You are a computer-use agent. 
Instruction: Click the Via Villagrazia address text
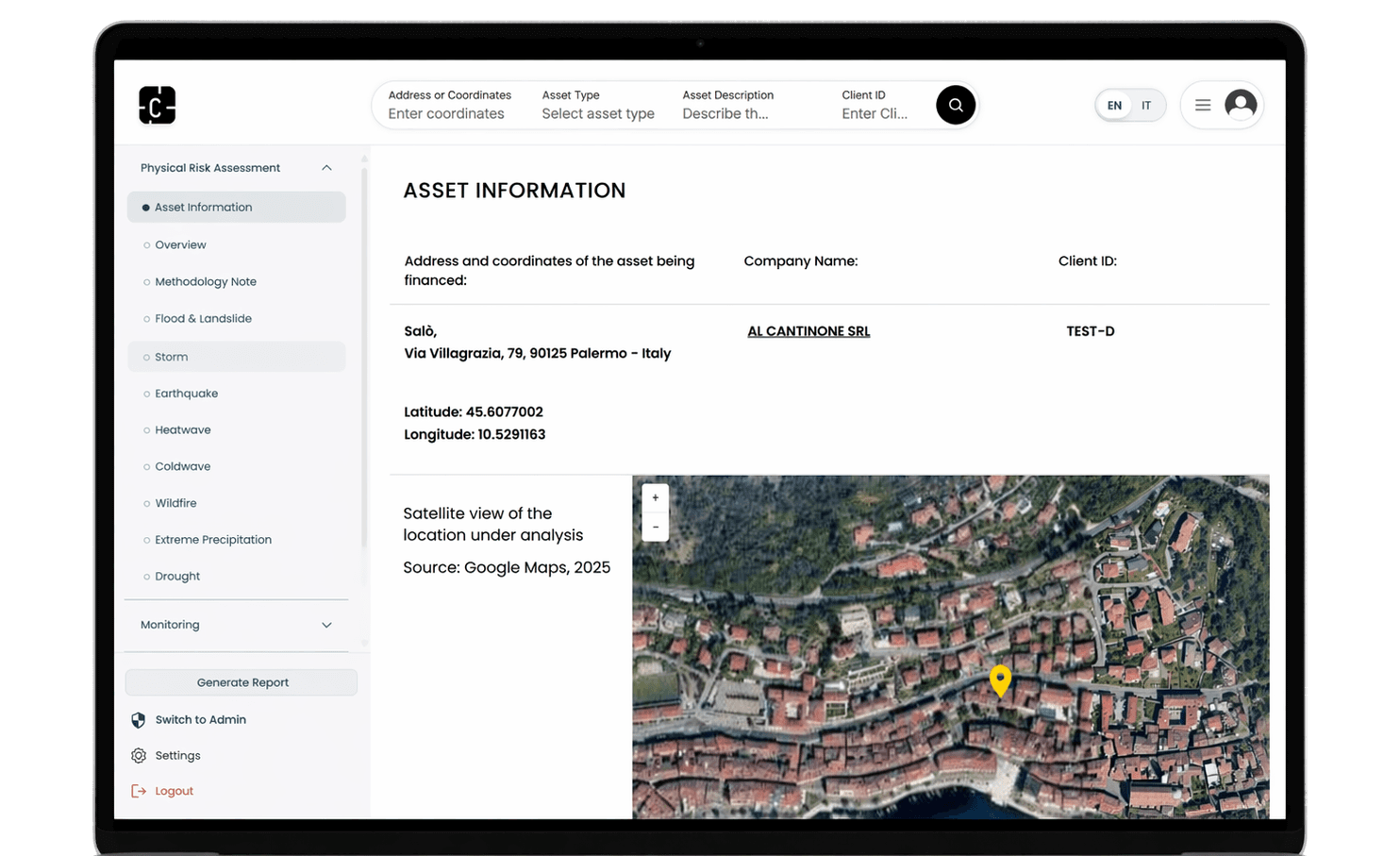pos(538,353)
